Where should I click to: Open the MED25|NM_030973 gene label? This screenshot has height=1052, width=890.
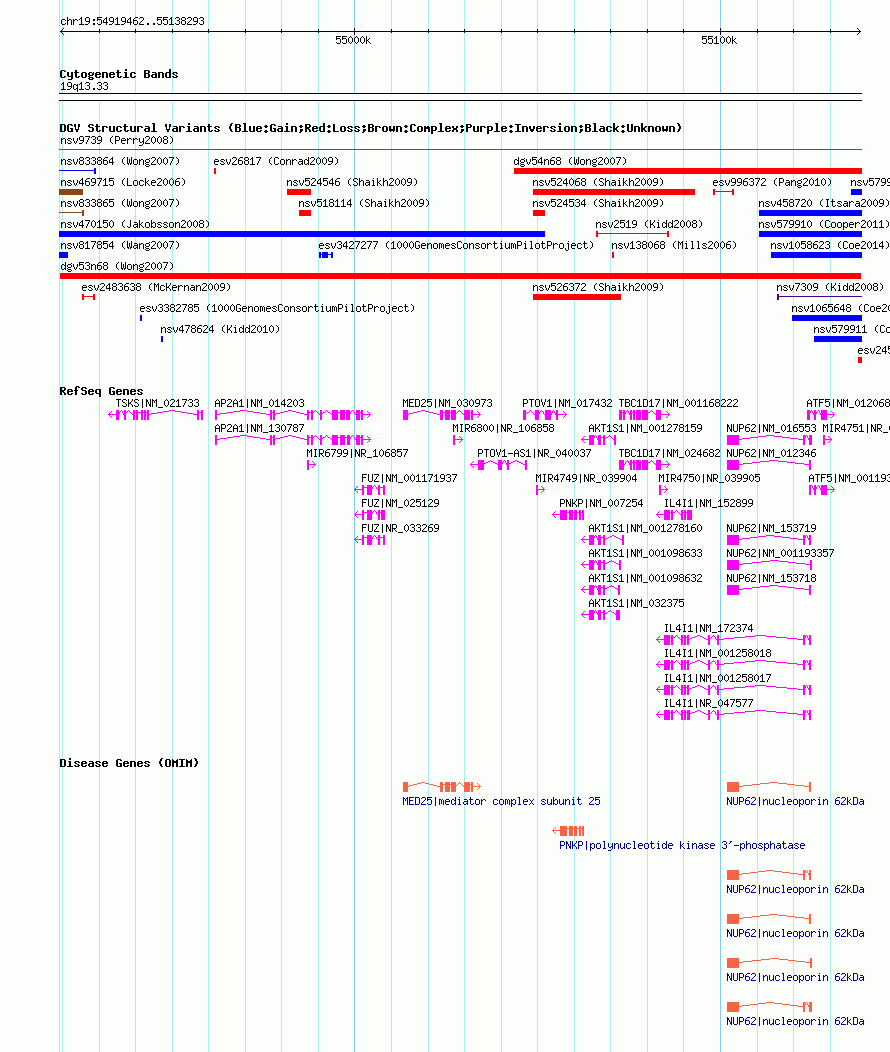pos(447,403)
